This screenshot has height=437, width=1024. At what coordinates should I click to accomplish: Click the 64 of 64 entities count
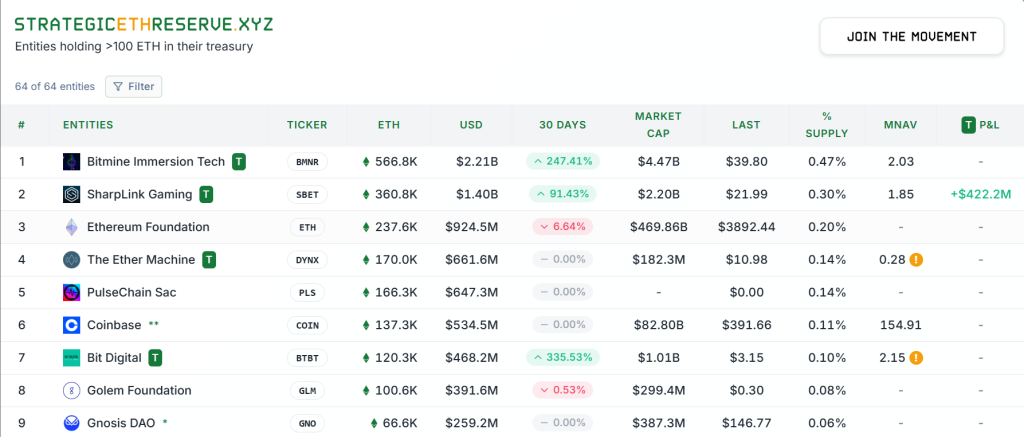[x=55, y=87]
